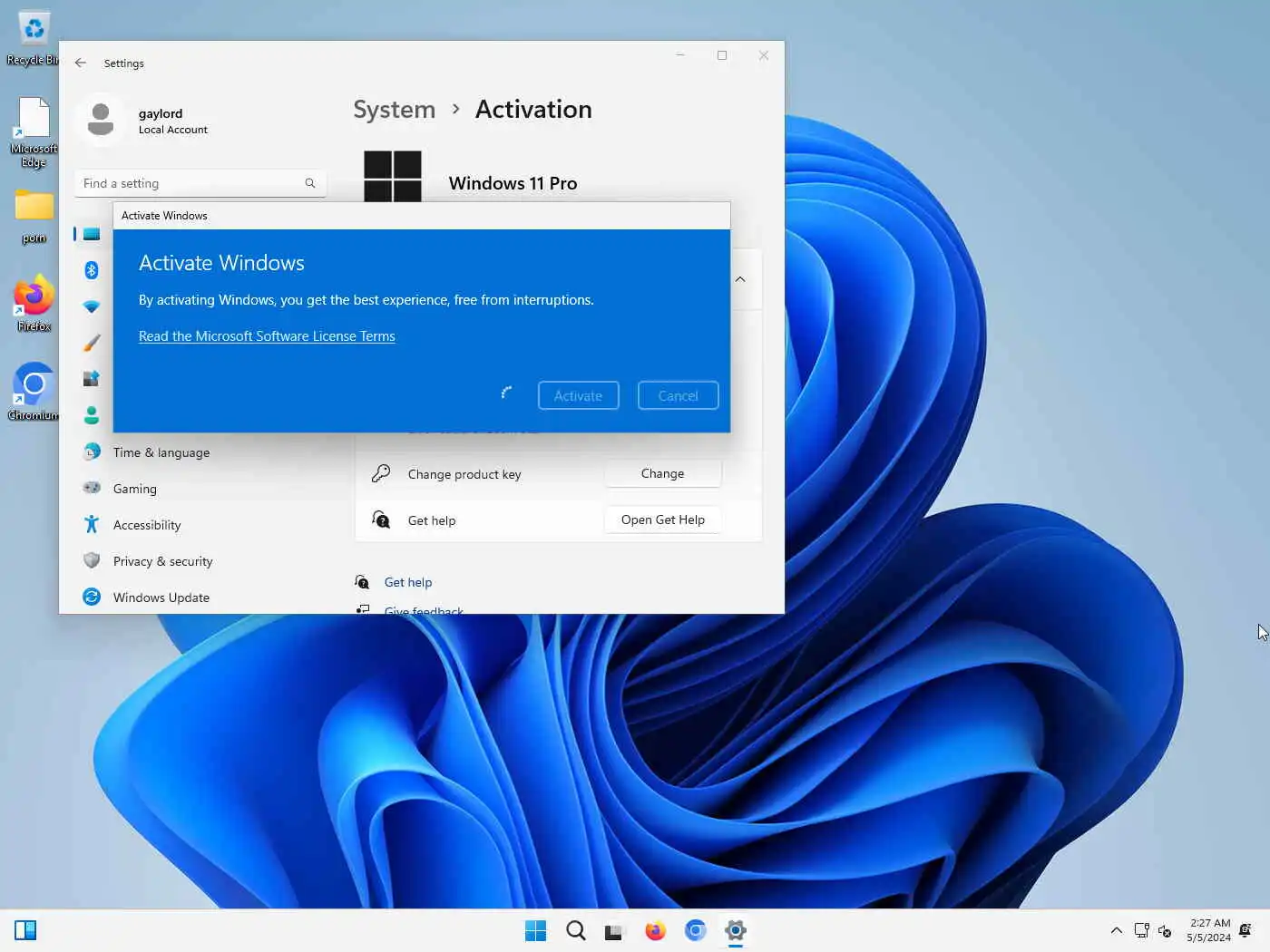Select Accounts person sidebar icon
This screenshot has height=952, width=1270.
click(92, 415)
